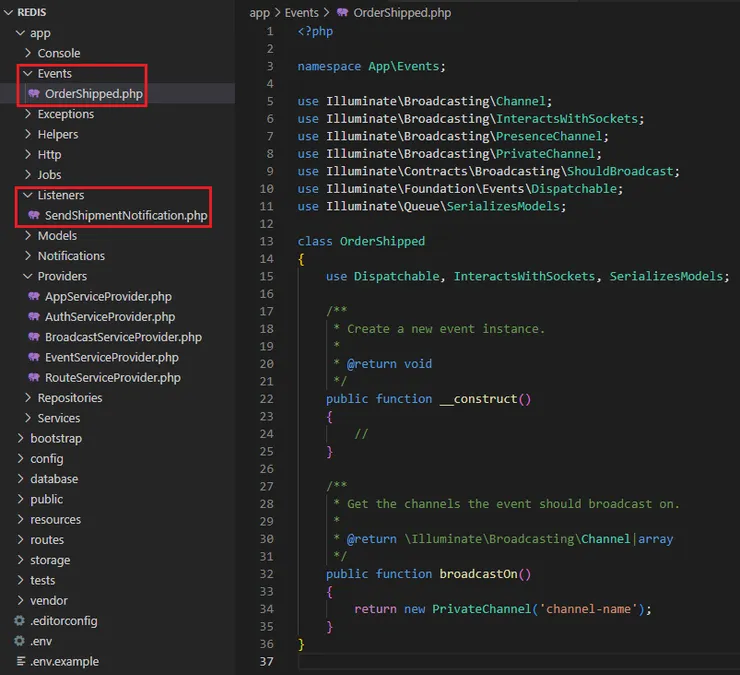Screen dimensions: 740x675
Task: Click the PHP icon in the breadcrumb bar
Action: tap(343, 13)
